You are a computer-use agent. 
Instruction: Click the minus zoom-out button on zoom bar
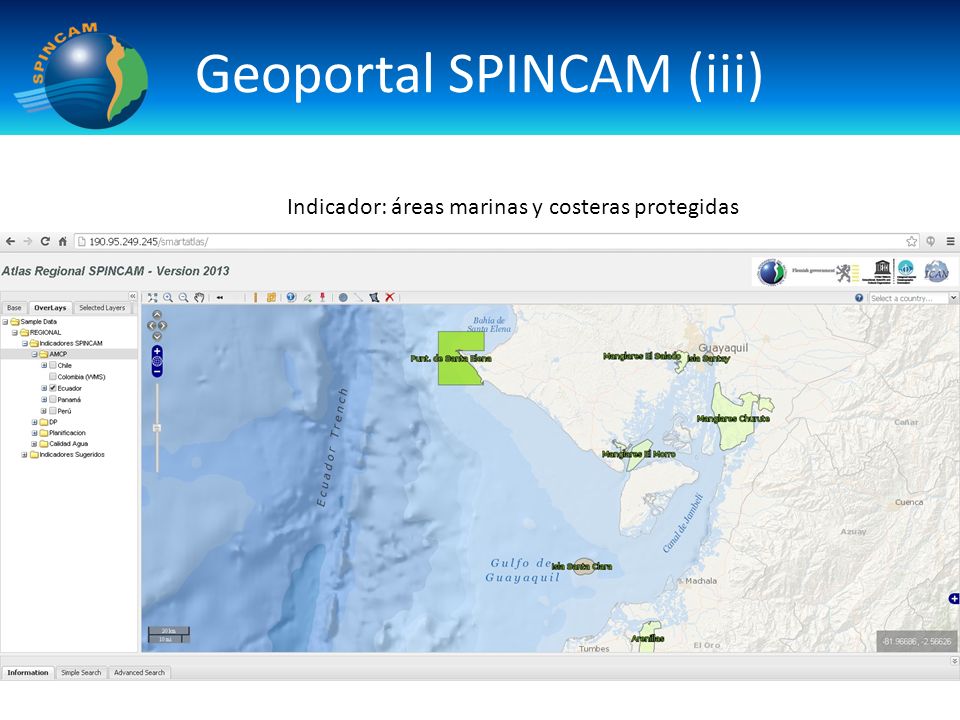tap(157, 372)
